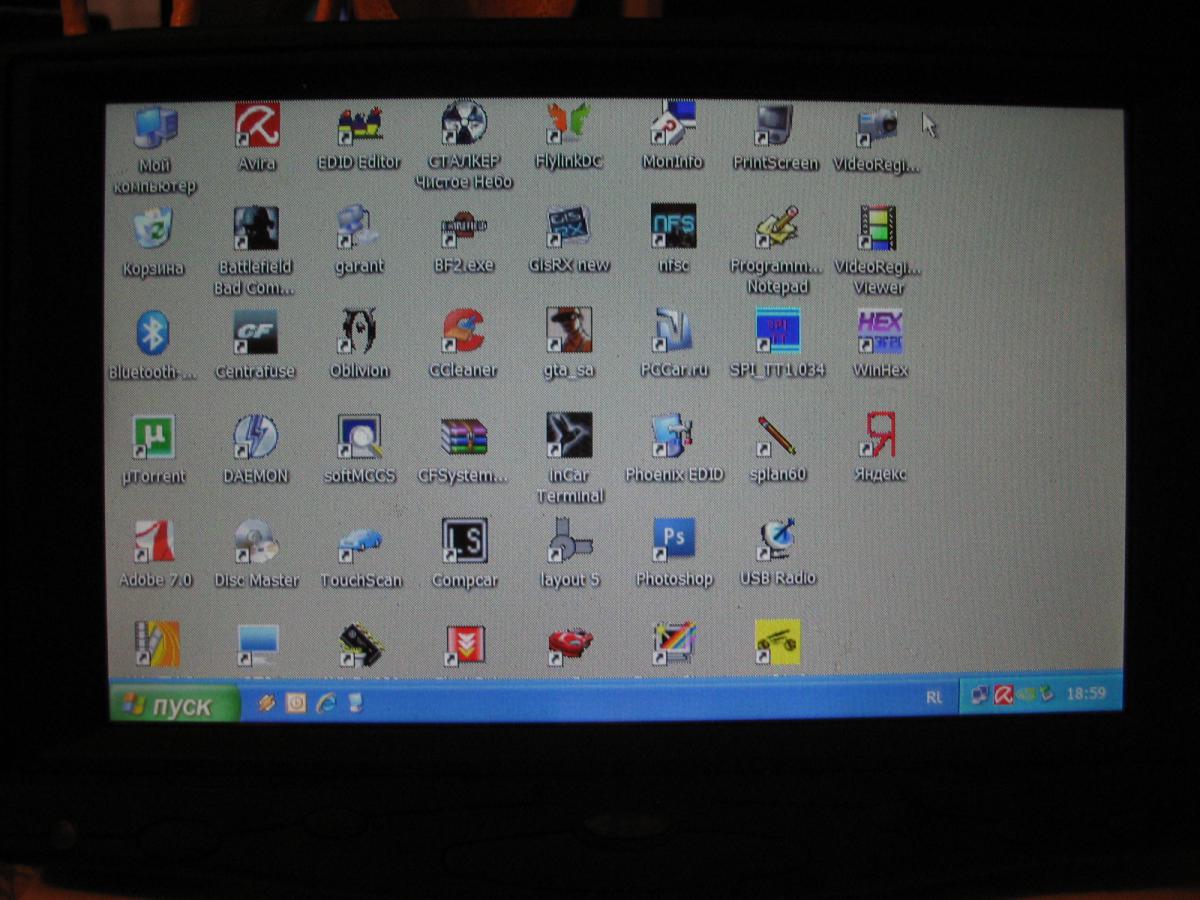The image size is (1200, 900).
Task: Click the пуск Start button
Action: pyautogui.click(x=174, y=705)
